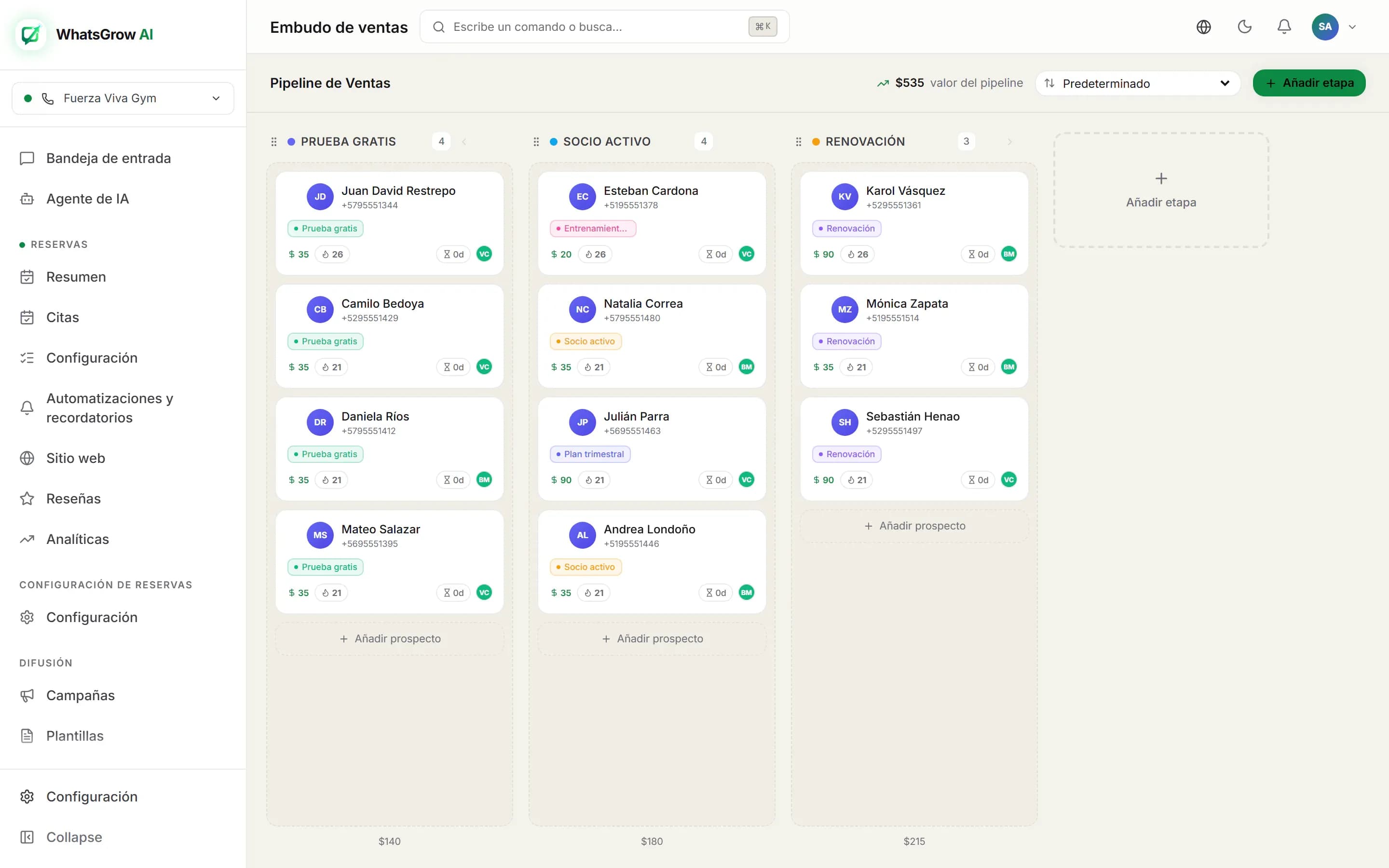Screen dimensions: 1389x868
Task: Click Mónica Zapata's MZ avatar
Action: tap(844, 310)
